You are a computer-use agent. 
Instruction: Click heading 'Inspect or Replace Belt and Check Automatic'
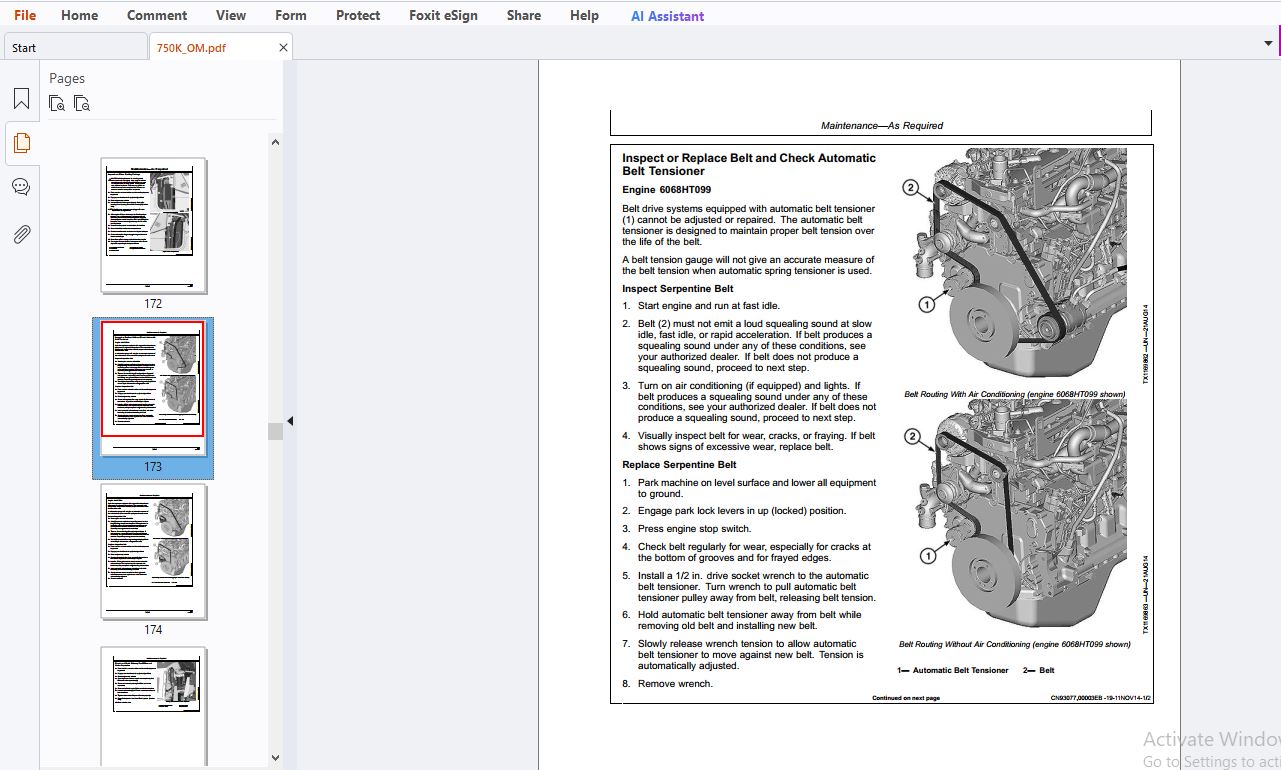pos(749,158)
